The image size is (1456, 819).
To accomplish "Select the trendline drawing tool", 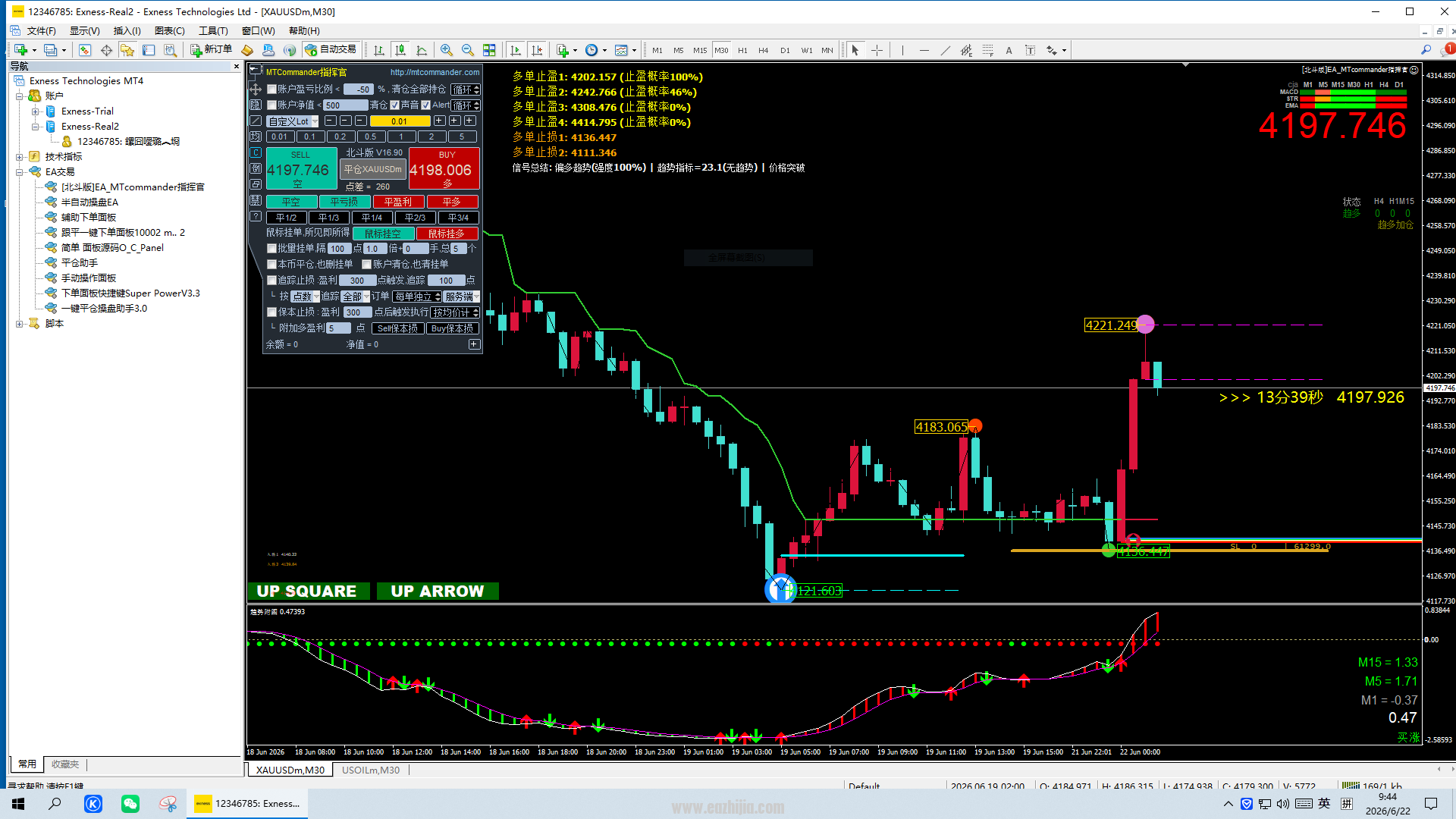I will pos(945,50).
